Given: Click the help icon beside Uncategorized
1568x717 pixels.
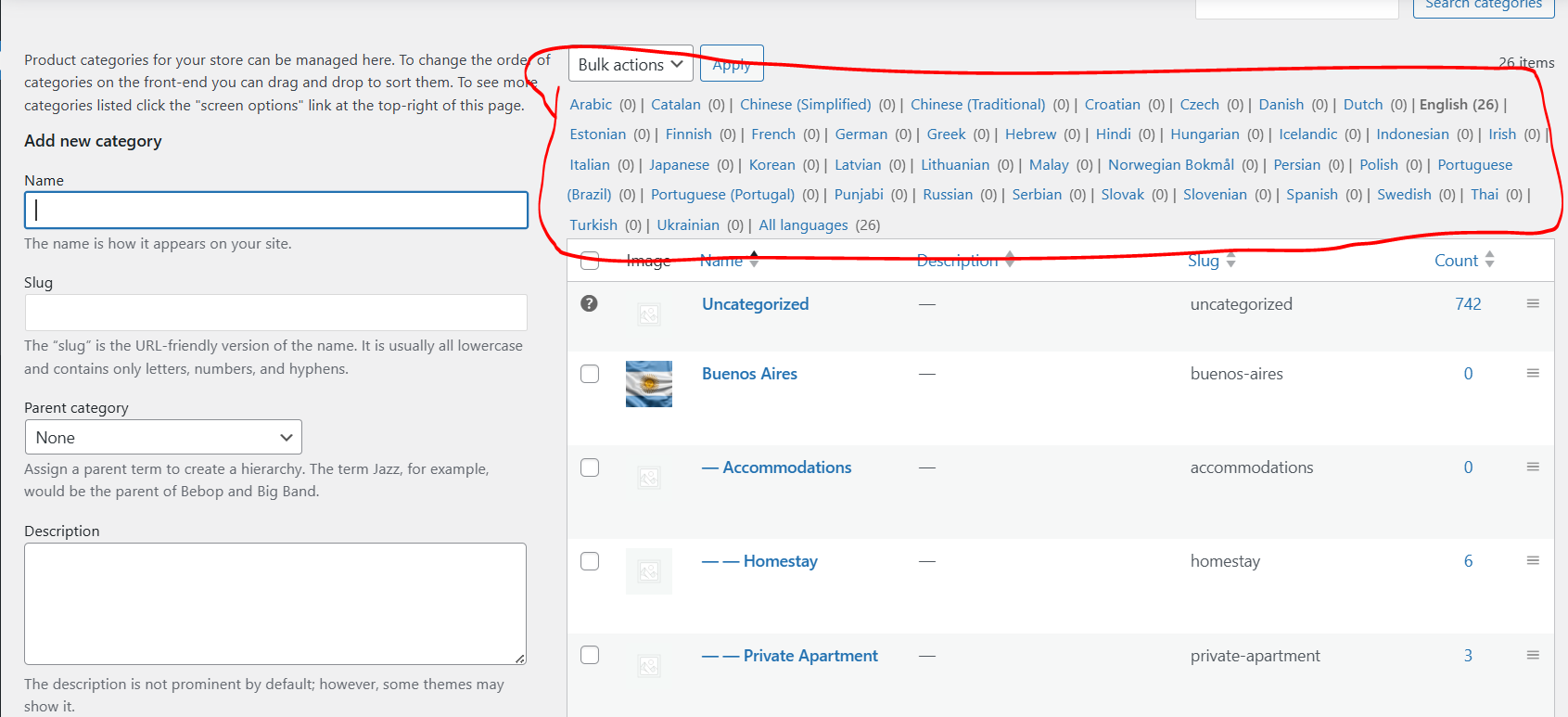Looking at the screenshot, I should [x=589, y=303].
